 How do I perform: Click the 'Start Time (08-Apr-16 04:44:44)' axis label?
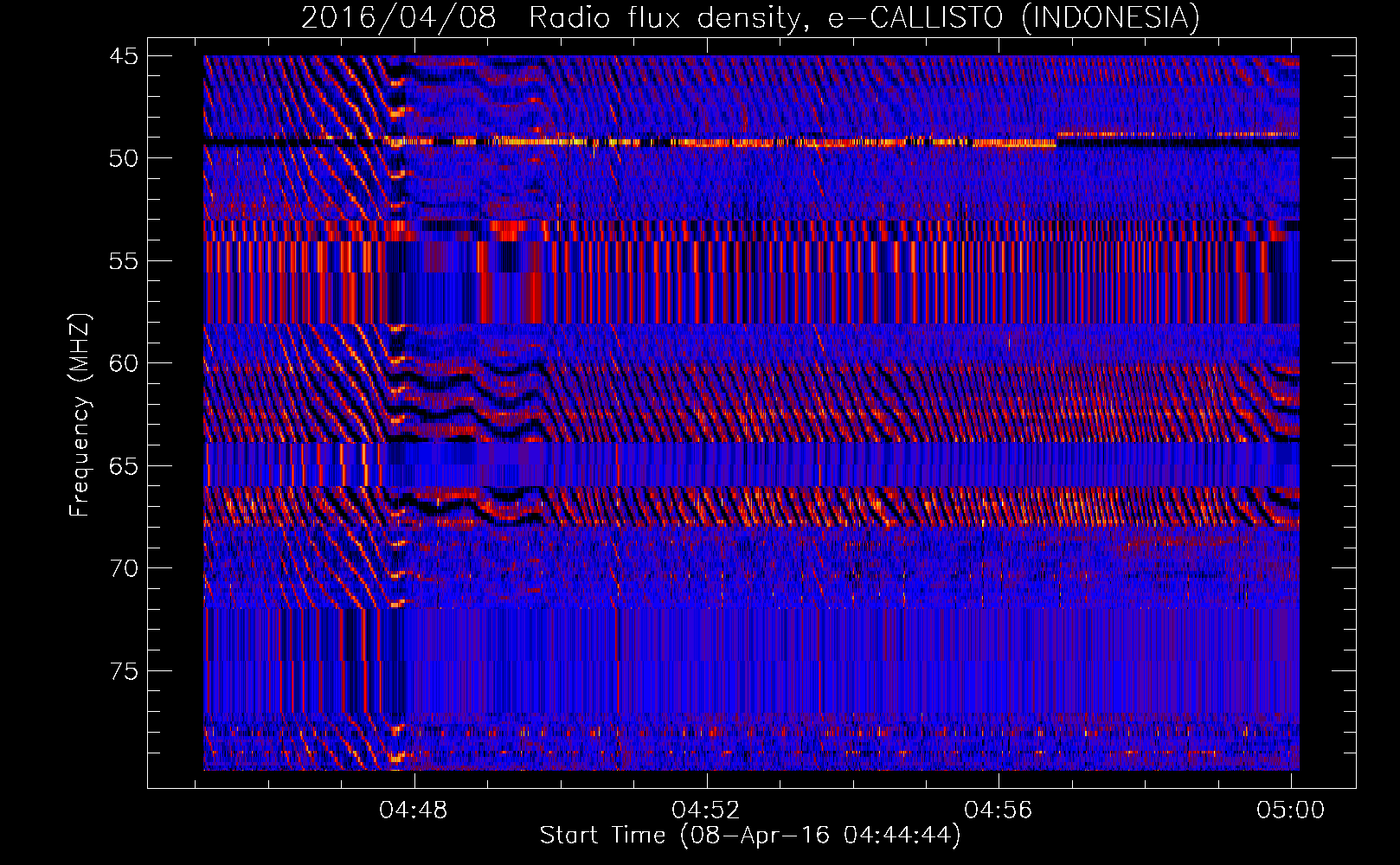(x=750, y=836)
